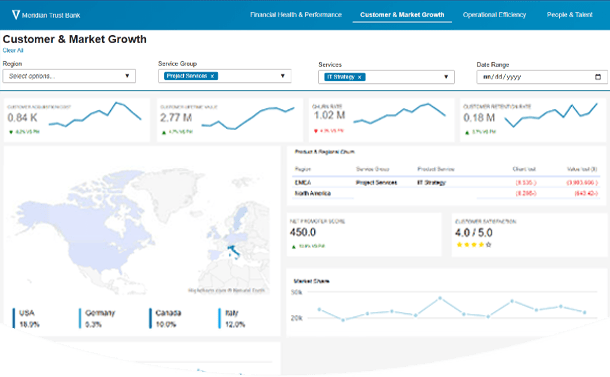
Task: Click the Meridian Trust Bank logo icon
Action: [x=16, y=15]
